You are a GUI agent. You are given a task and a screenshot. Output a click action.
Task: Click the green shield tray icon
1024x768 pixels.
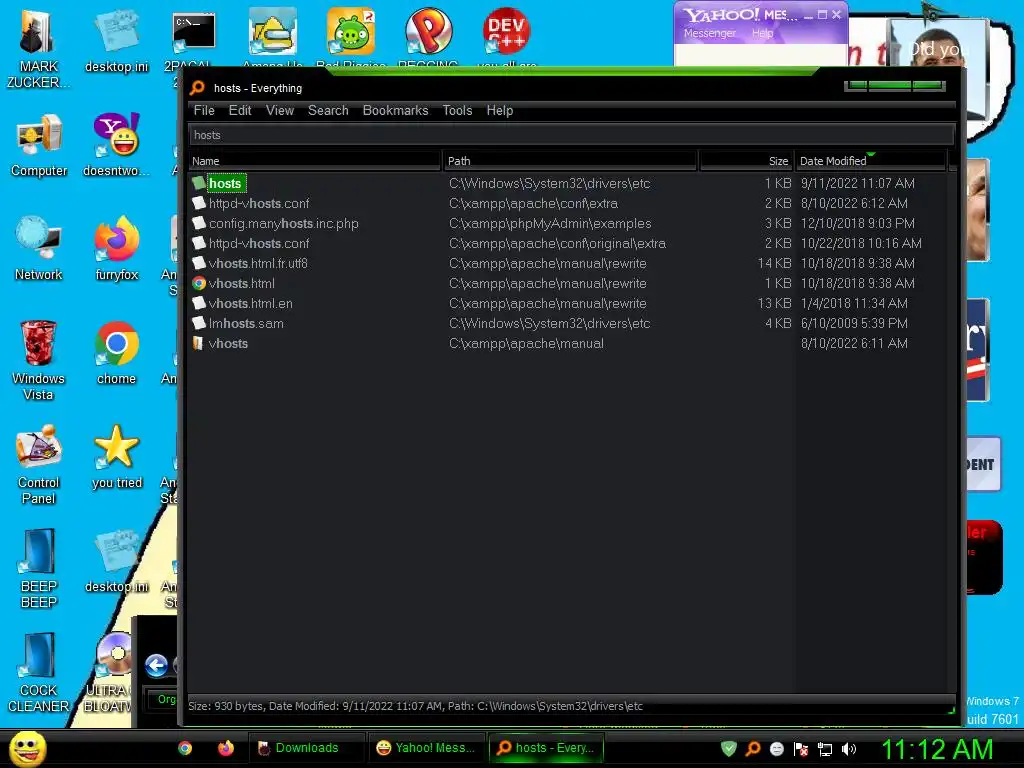(729, 748)
